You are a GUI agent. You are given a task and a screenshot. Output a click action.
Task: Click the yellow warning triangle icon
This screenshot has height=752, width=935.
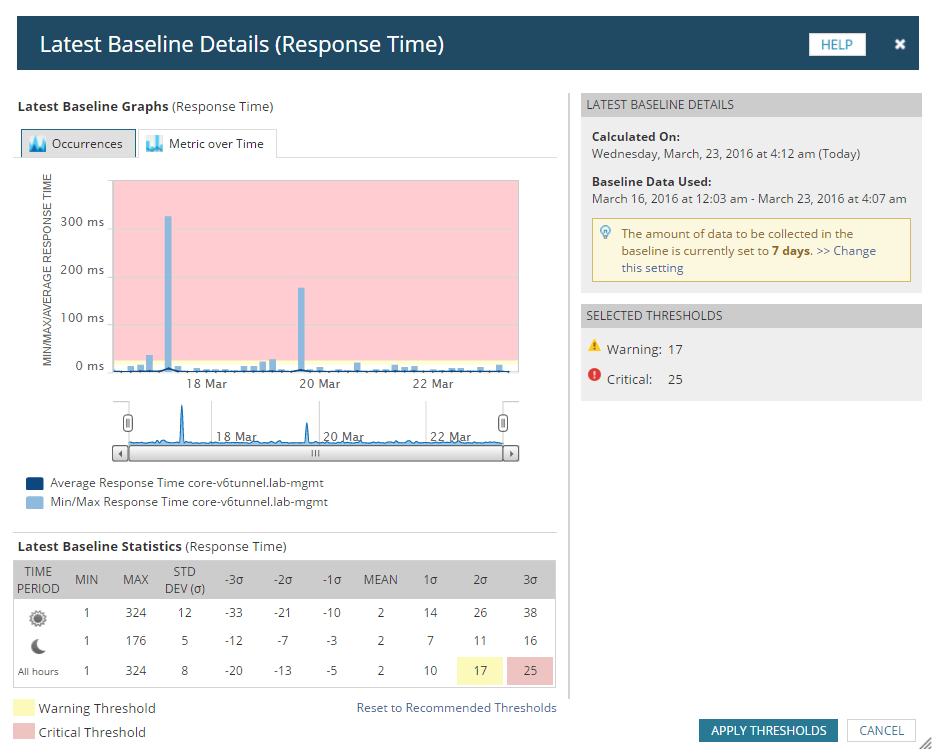pos(595,346)
